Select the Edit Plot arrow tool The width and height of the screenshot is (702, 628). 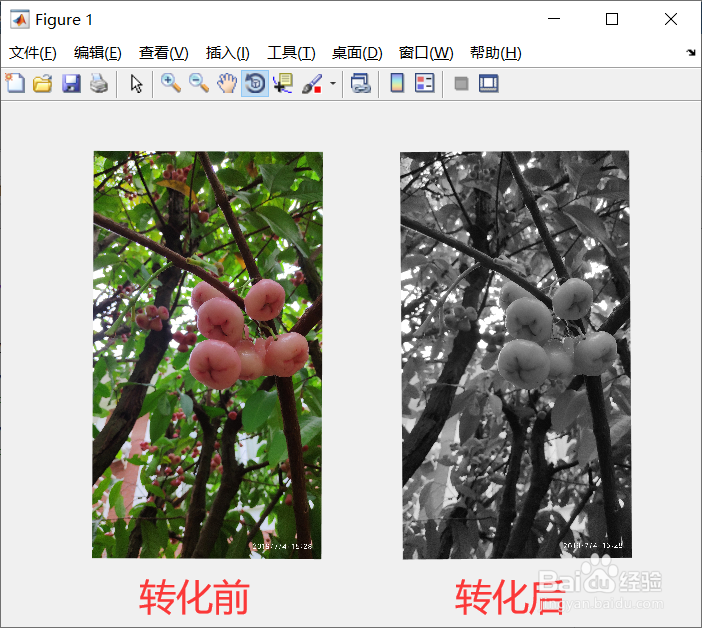coord(137,83)
